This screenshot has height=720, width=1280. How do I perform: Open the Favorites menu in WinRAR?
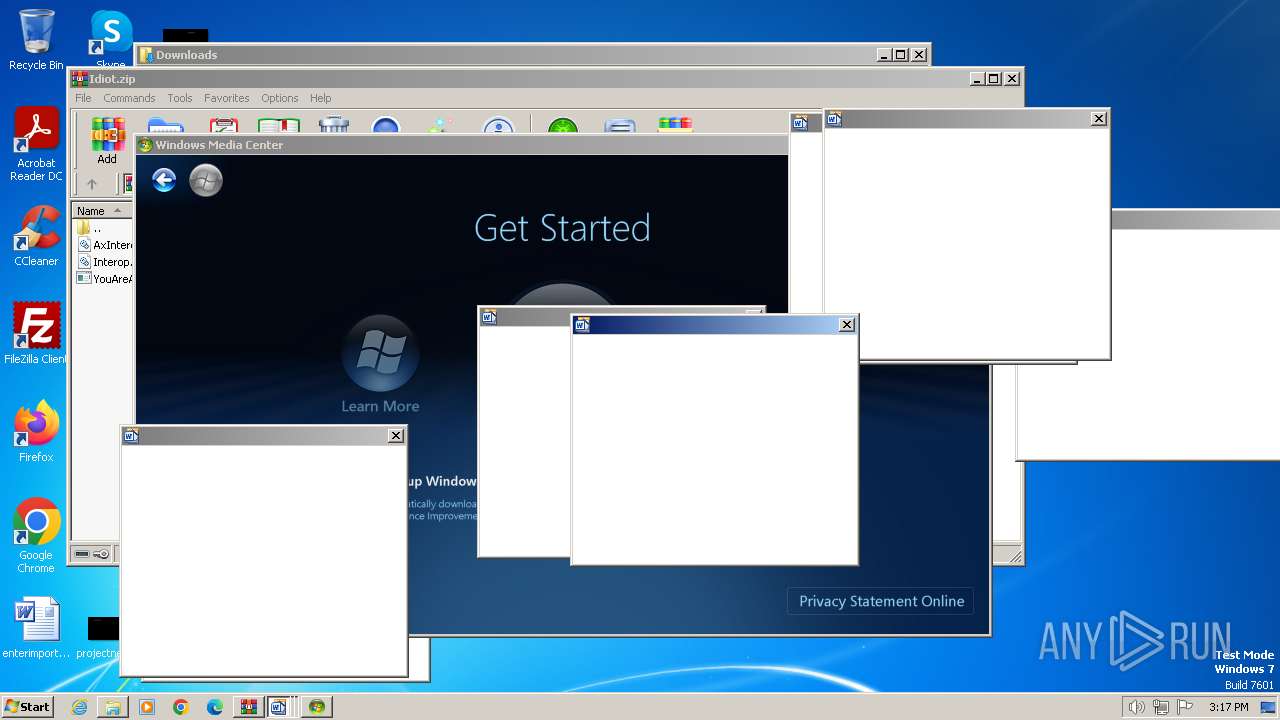pyautogui.click(x=227, y=98)
